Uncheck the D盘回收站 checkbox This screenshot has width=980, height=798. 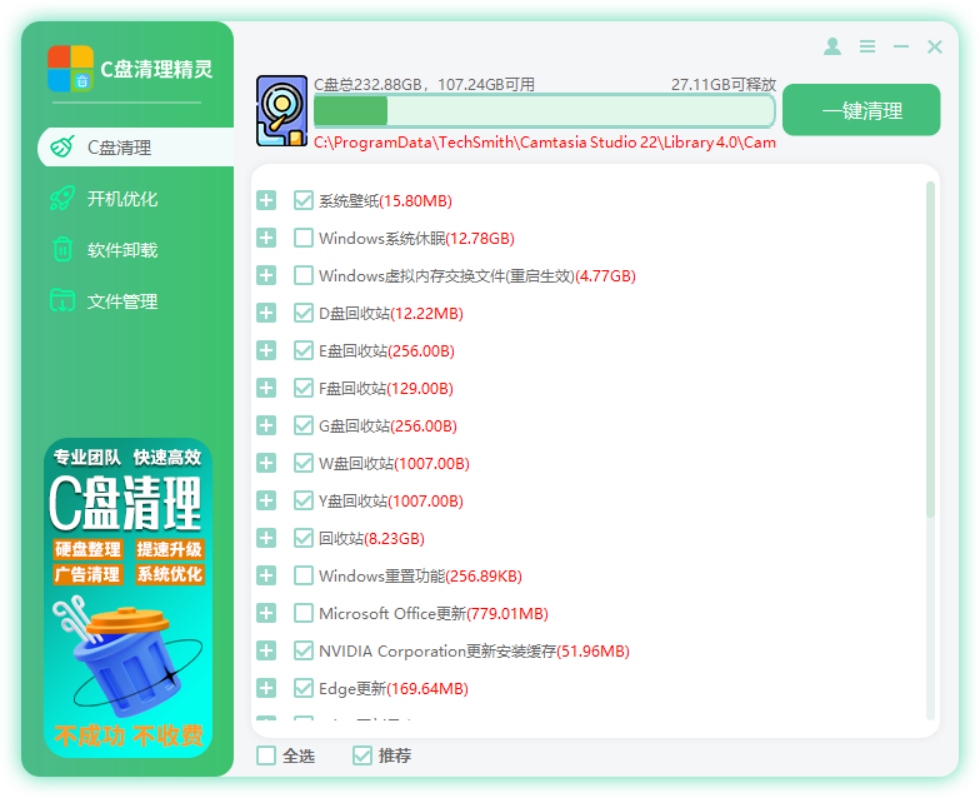click(x=303, y=313)
